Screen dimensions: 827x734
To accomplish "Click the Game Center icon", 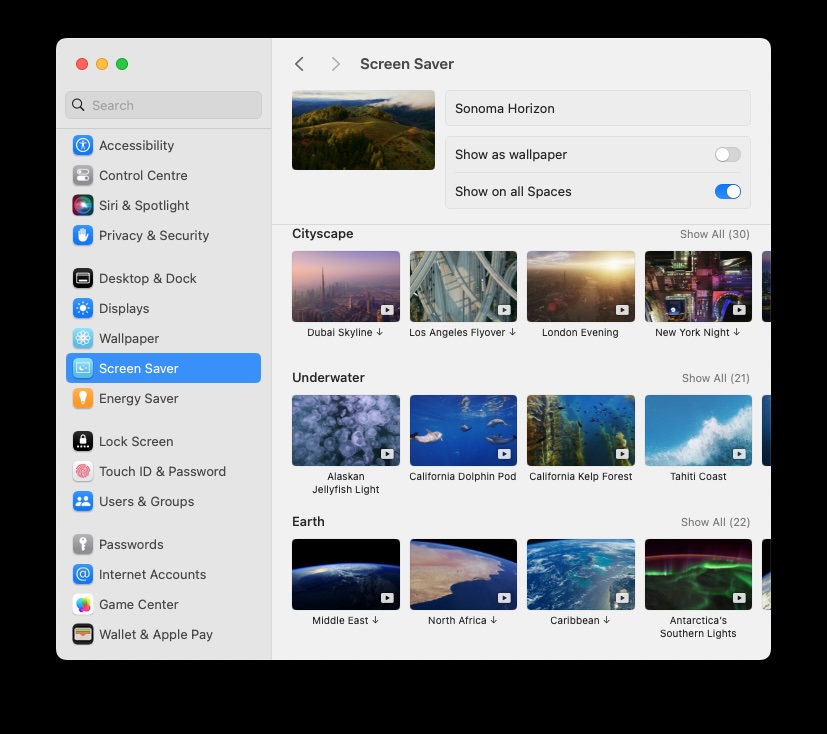I will [83, 604].
